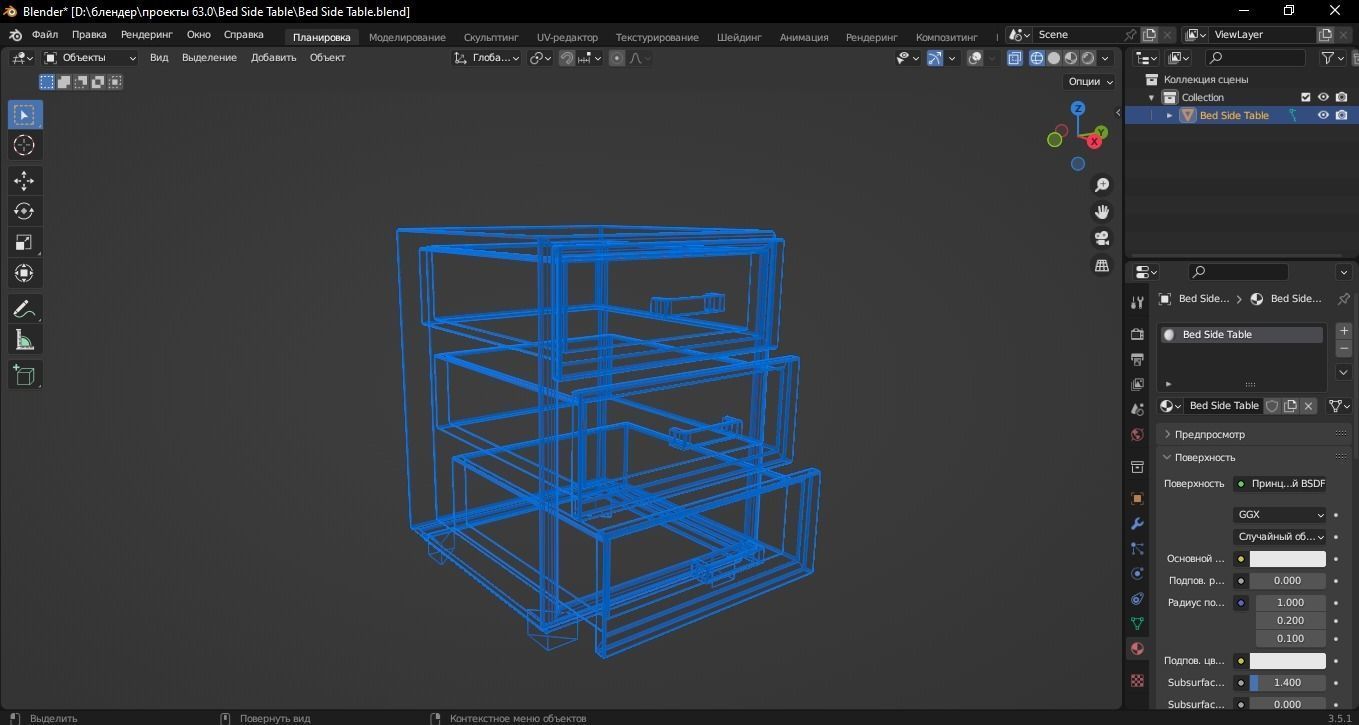Open the outliner filter dropdown

(1333, 58)
